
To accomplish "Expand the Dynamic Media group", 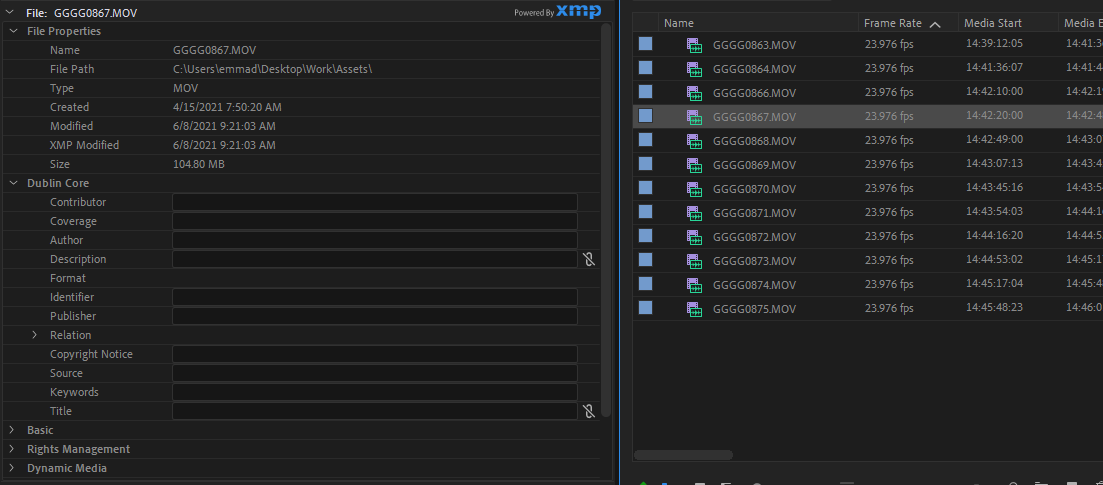I will coord(12,468).
